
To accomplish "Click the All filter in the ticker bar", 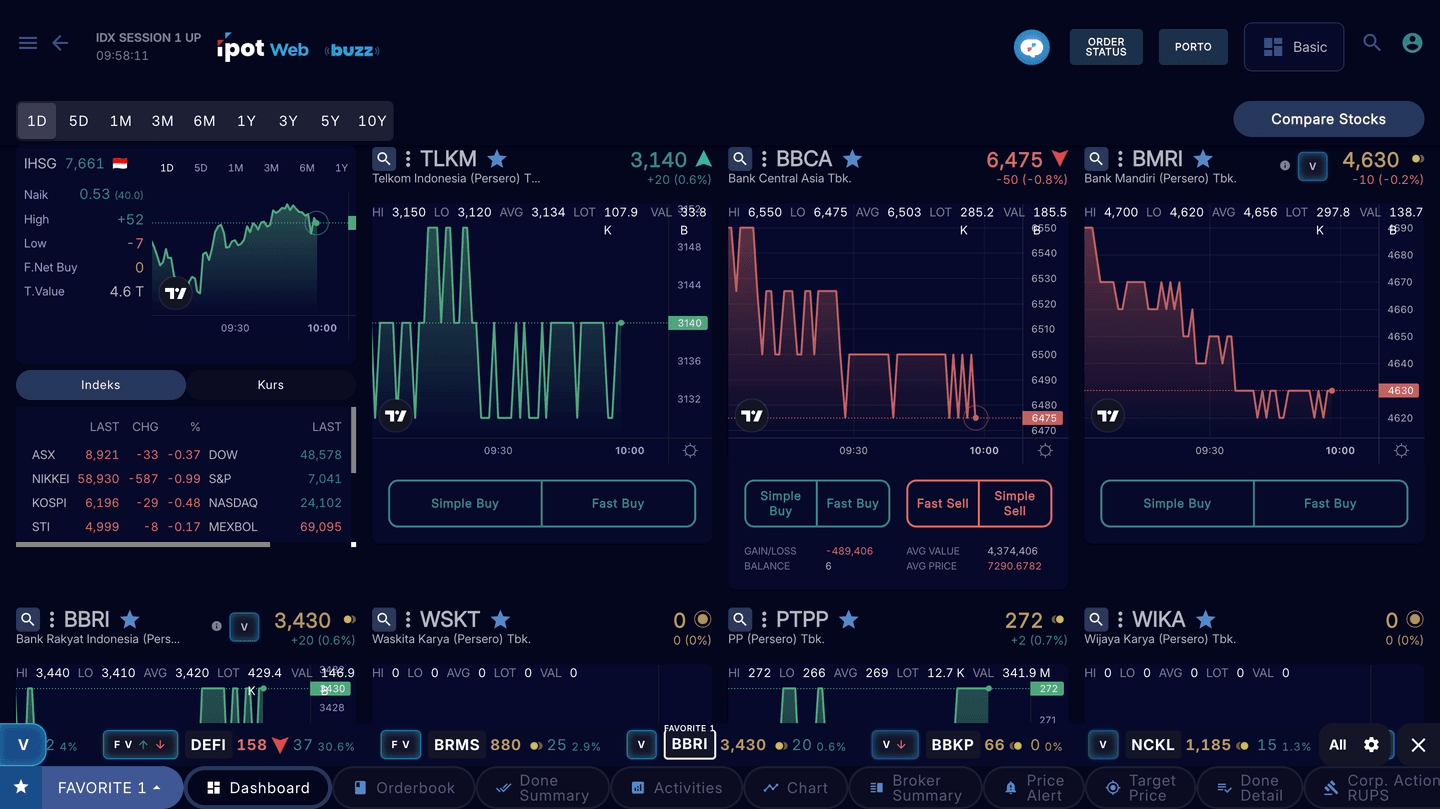I will 1338,745.
